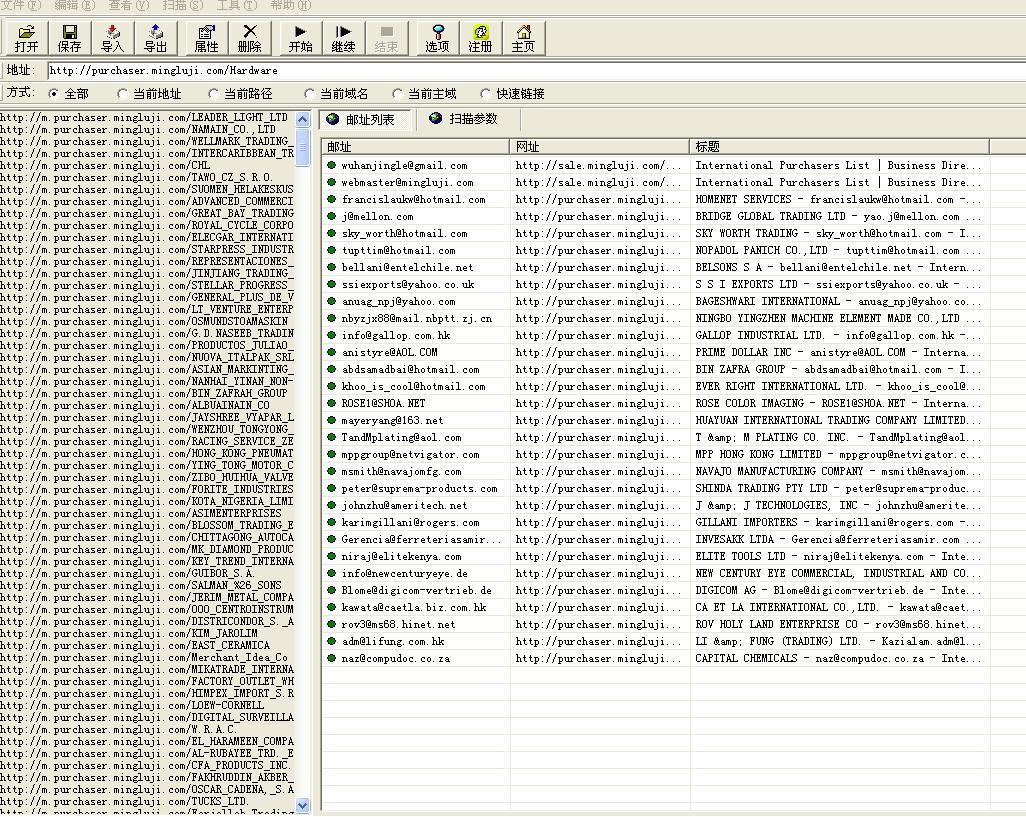This screenshot has height=817, width=1026.
Task: Click the BIN_ZAFRAH_GROUP URL in left list
Action: pos(144,394)
